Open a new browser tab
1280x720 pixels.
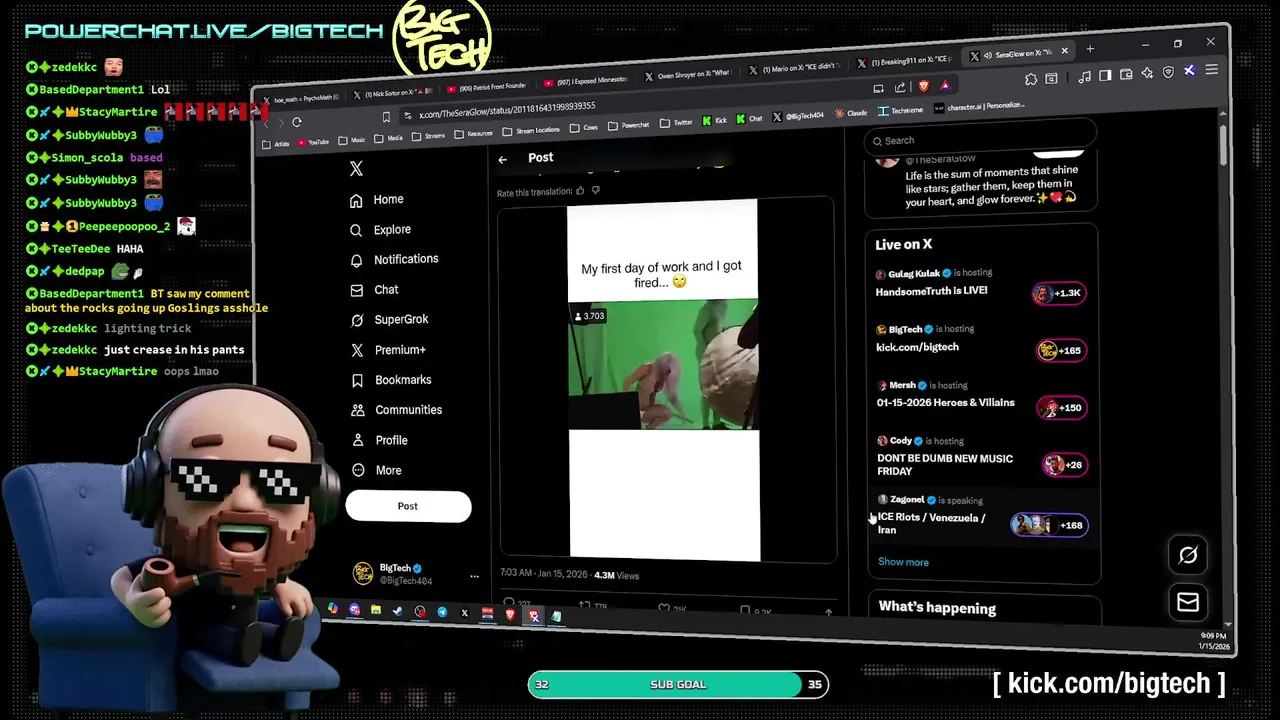(1090, 49)
